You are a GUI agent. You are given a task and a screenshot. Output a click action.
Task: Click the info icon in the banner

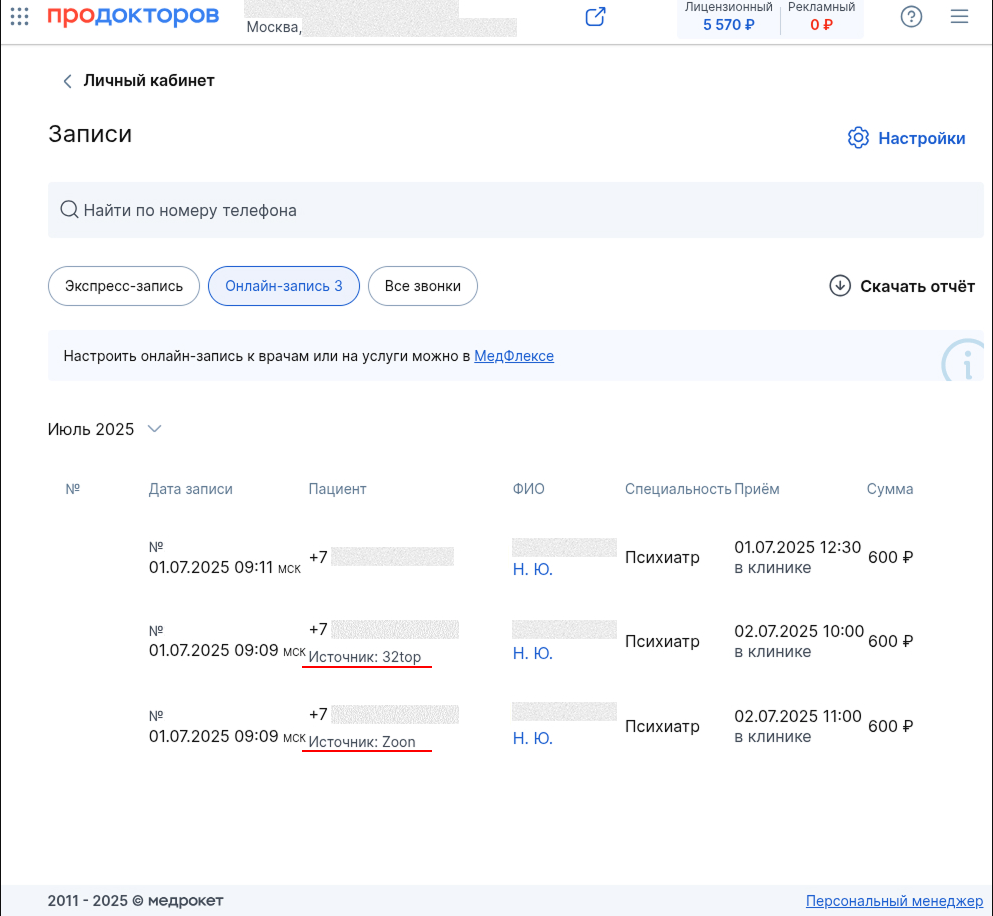tap(965, 362)
